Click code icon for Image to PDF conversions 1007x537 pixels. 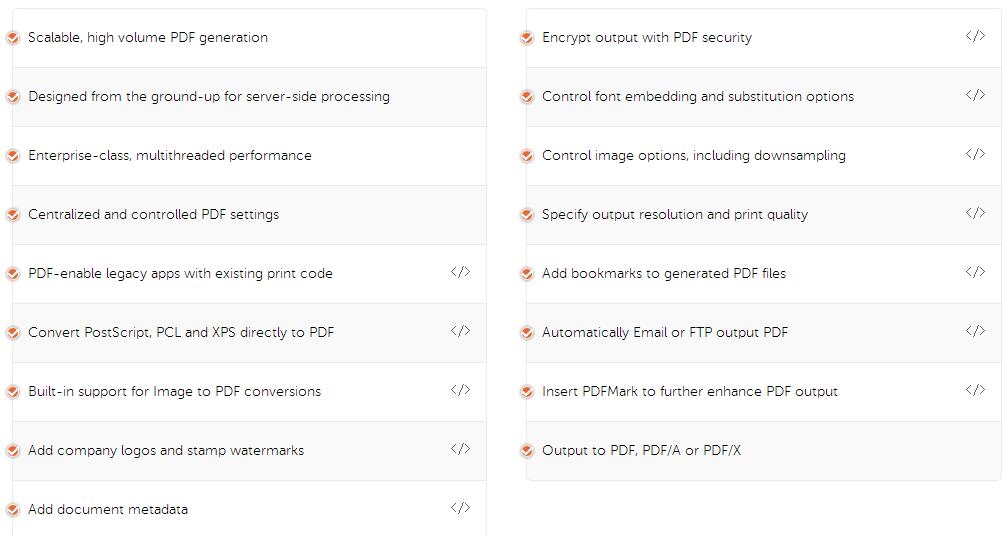(x=460, y=390)
